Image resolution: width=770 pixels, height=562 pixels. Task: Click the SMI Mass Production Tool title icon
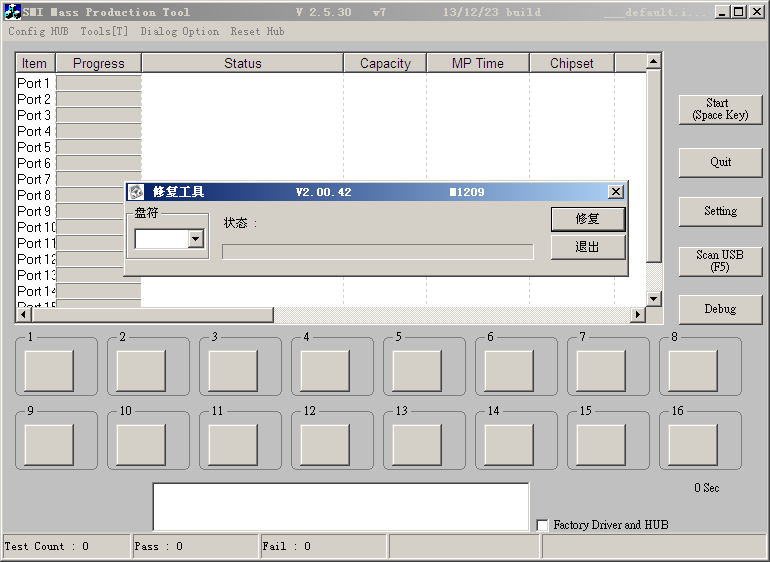12,12
